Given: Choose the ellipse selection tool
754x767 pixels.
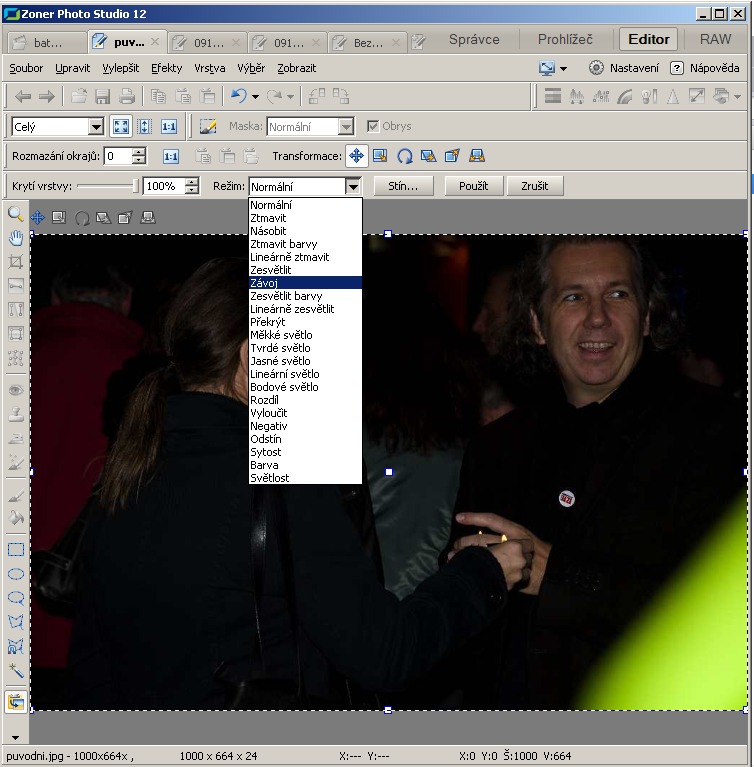Looking at the screenshot, I should (15, 574).
